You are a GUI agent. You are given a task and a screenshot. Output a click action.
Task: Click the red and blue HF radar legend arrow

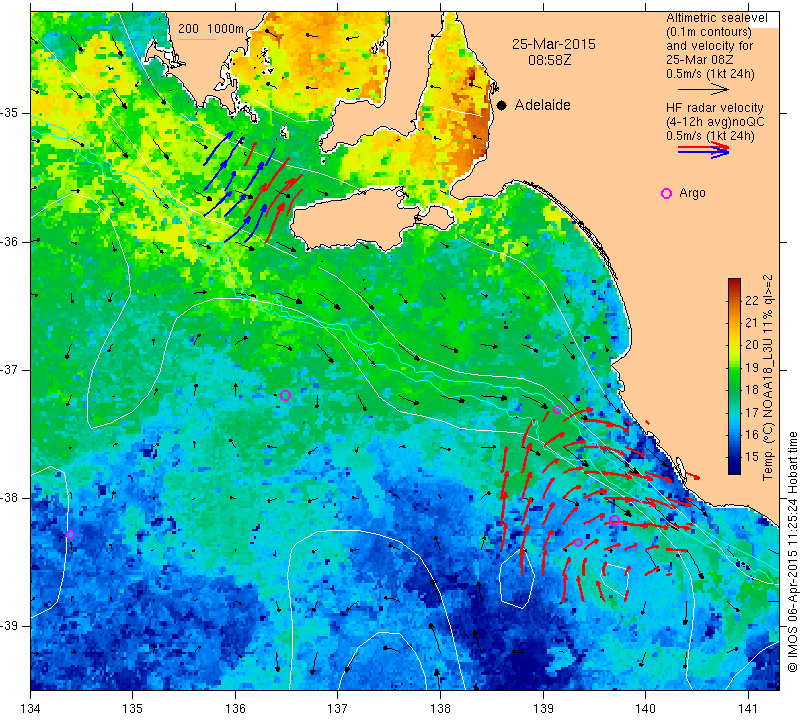(703, 150)
